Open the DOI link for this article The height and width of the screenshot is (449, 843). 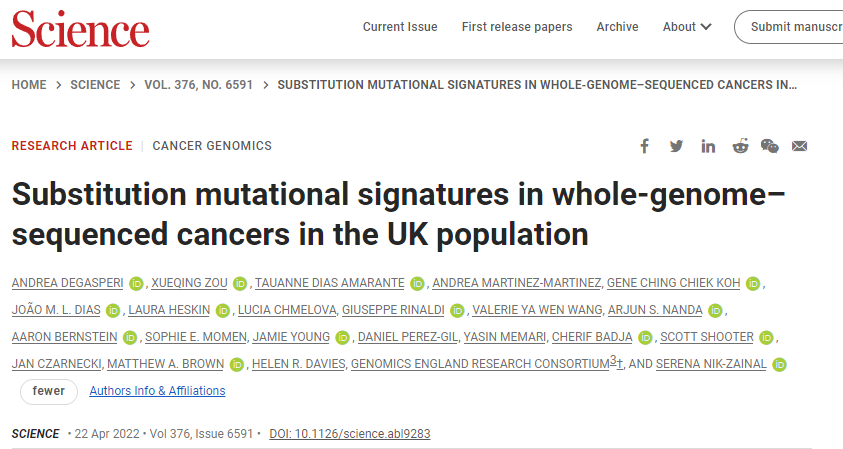[349, 433]
